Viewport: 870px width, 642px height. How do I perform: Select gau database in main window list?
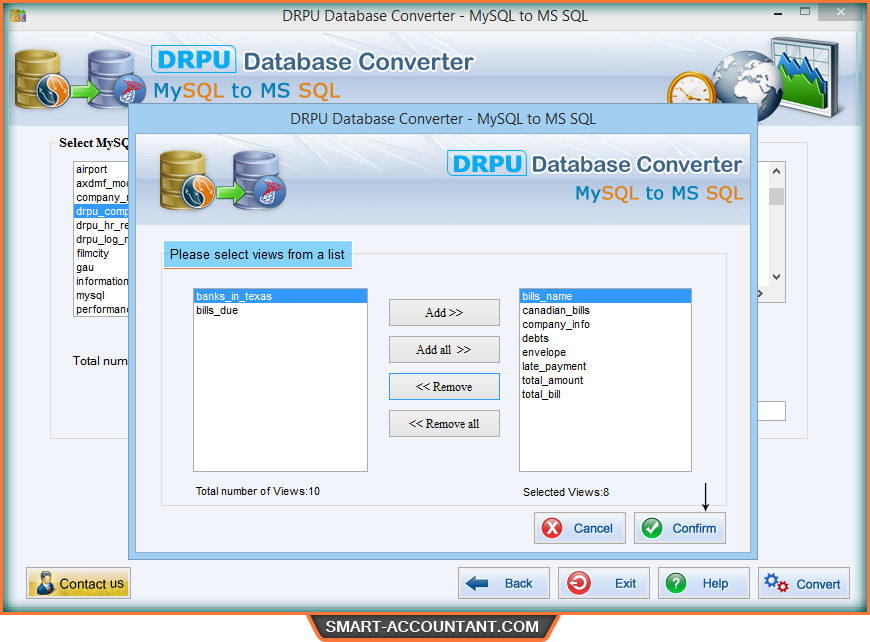101,267
